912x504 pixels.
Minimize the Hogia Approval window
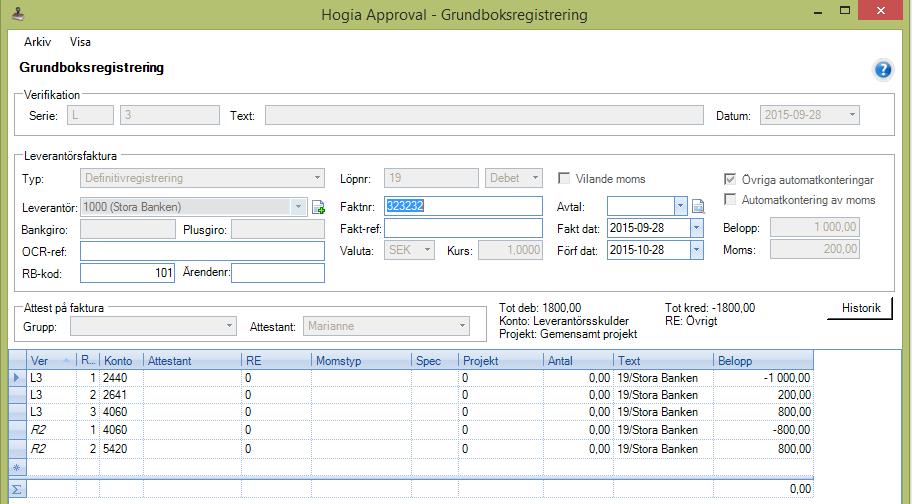tap(818, 12)
